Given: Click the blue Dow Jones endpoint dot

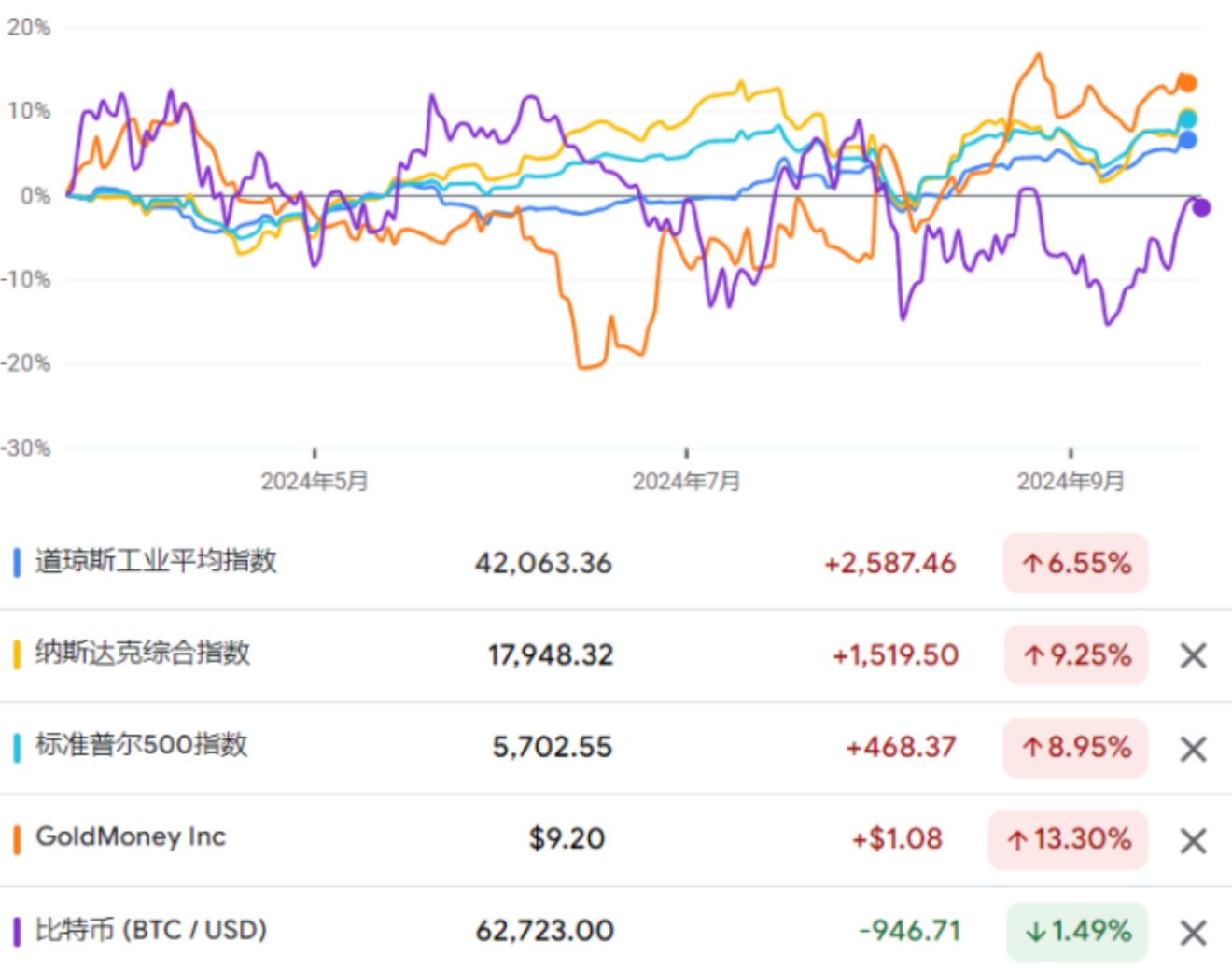Looking at the screenshot, I should pyautogui.click(x=1187, y=140).
